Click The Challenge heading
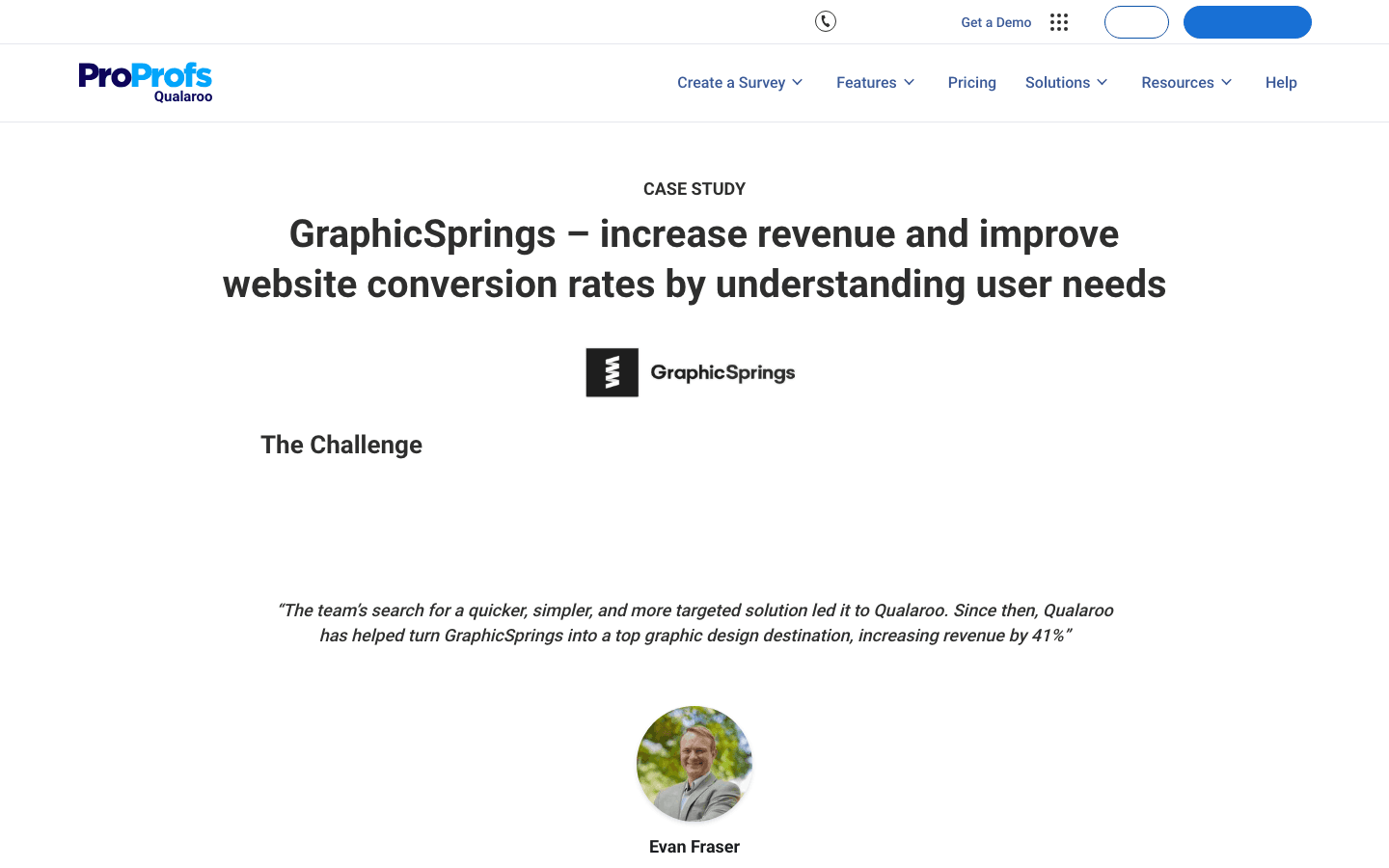The height and width of the screenshot is (868, 1389). click(x=341, y=445)
